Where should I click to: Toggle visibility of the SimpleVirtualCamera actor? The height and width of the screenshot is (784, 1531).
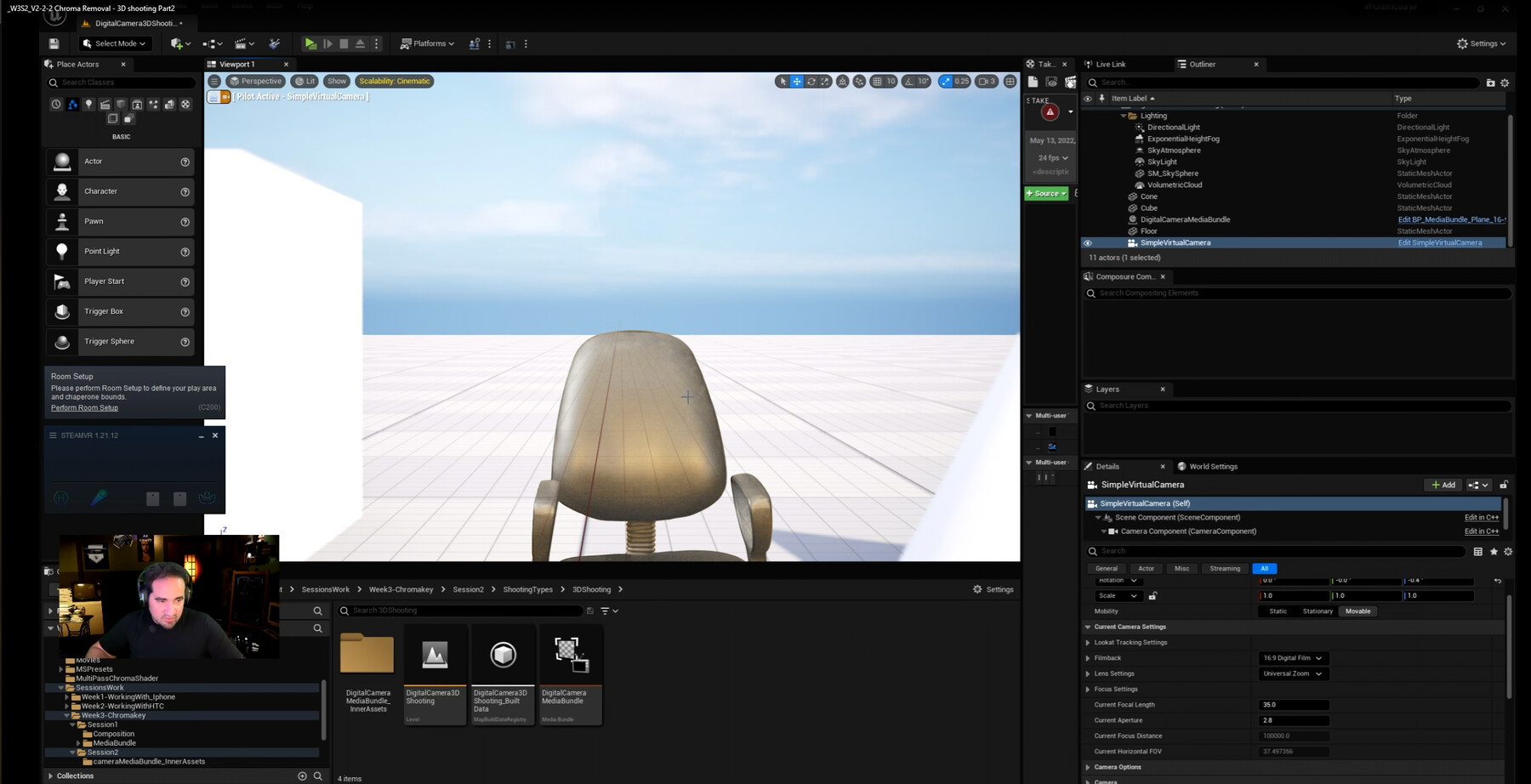coord(1089,242)
